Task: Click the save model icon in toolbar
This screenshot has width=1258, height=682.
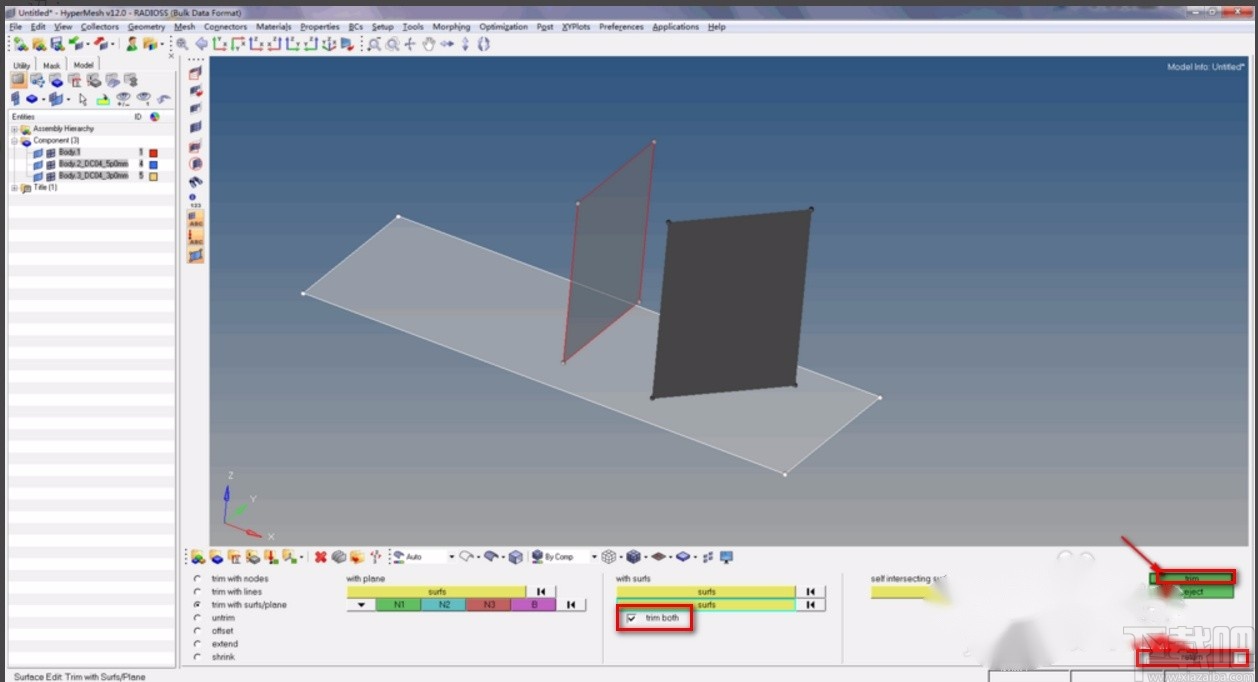Action: click(57, 44)
